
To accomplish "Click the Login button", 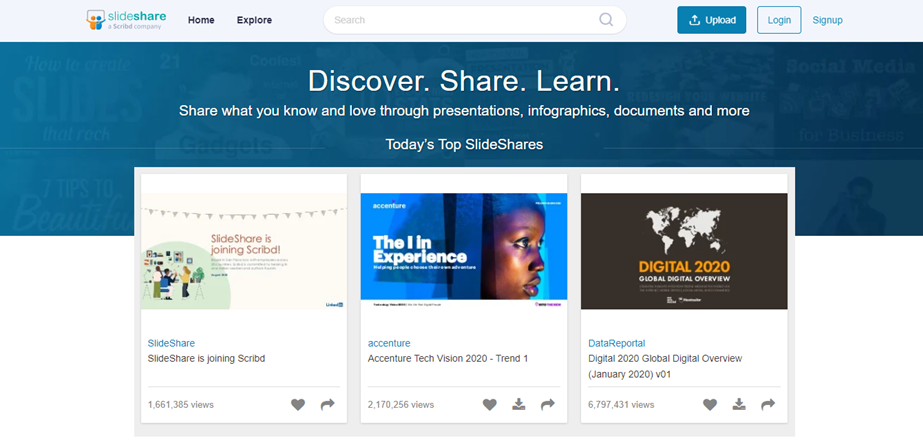I will point(778,20).
